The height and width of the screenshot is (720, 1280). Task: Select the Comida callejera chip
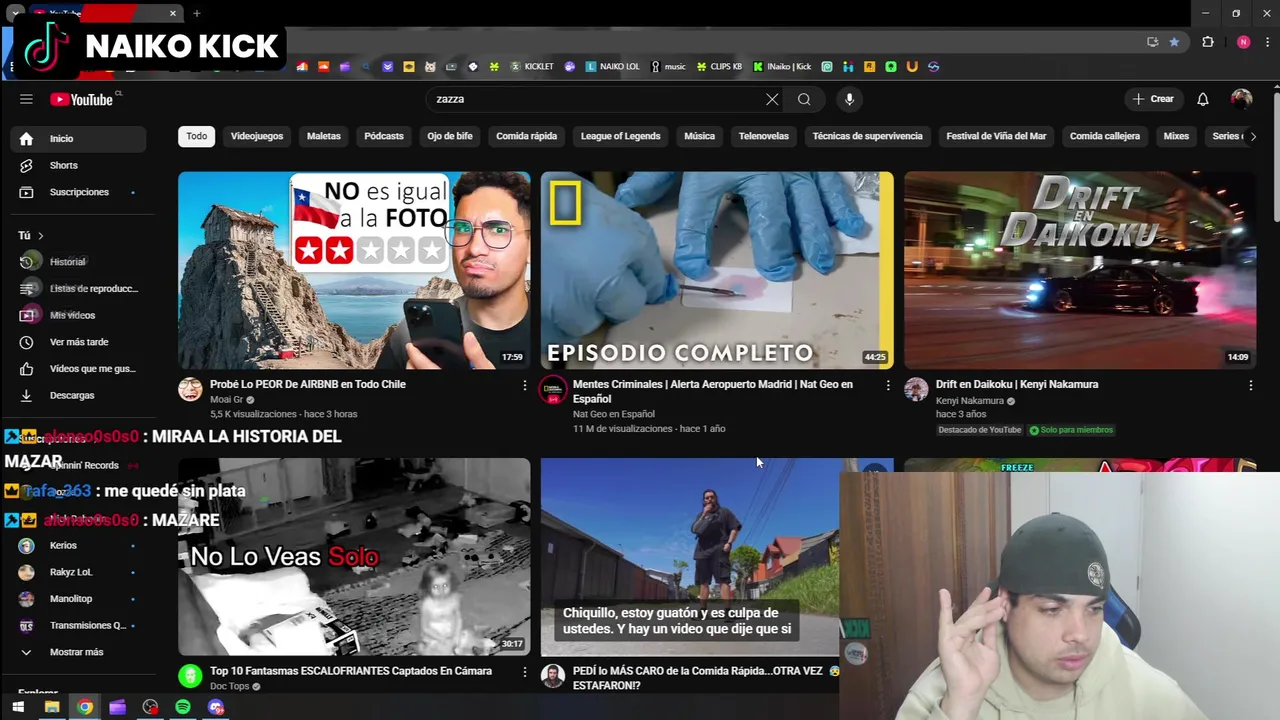(1104, 136)
